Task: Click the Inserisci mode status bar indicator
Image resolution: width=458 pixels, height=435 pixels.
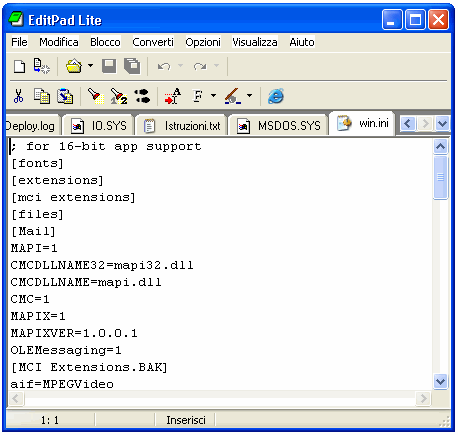Action: pos(186,420)
